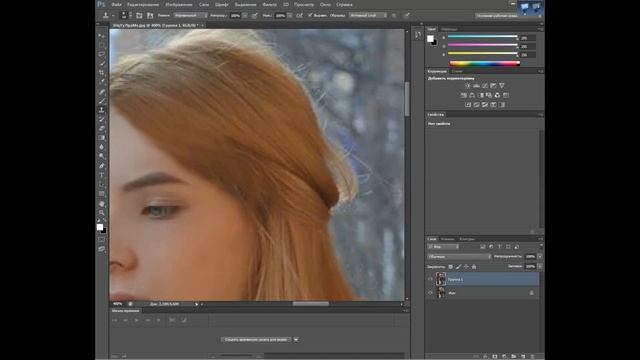640x360 pixels.
Task: Select the Move tool in toolbar
Action: click(x=101, y=36)
